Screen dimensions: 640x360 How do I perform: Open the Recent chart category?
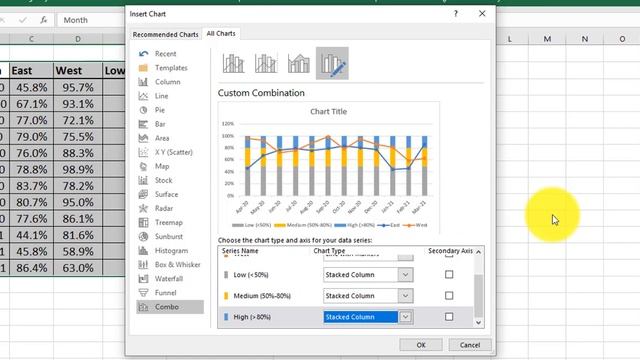pos(170,54)
